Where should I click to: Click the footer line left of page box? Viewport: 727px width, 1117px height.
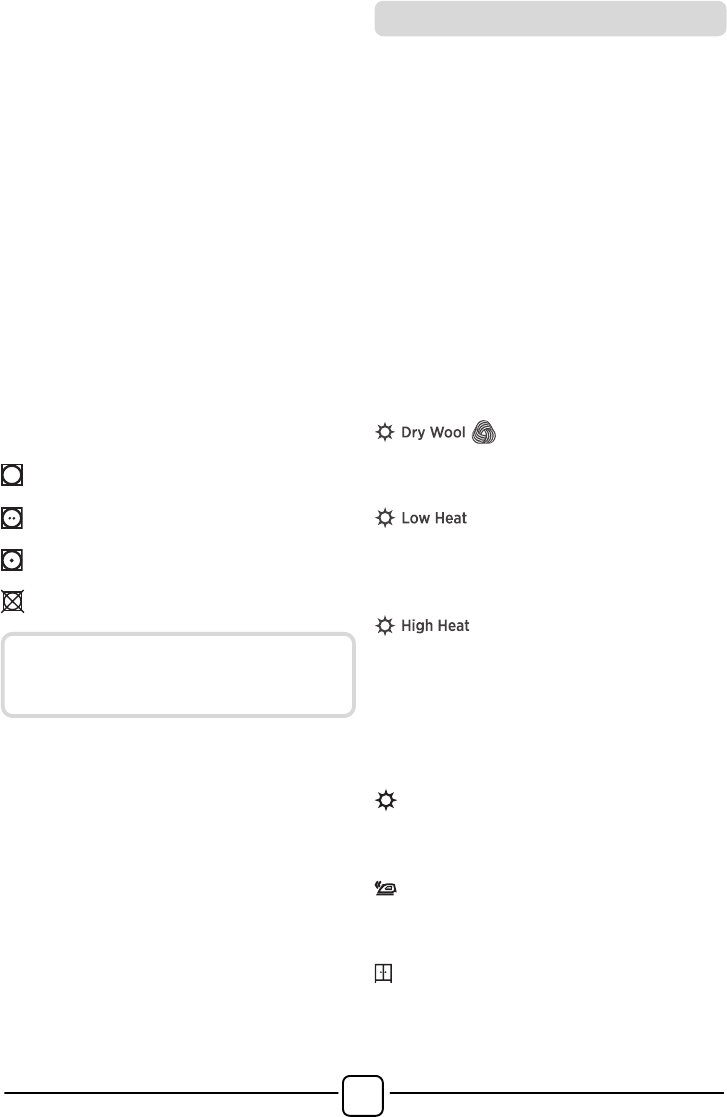[171, 1092]
